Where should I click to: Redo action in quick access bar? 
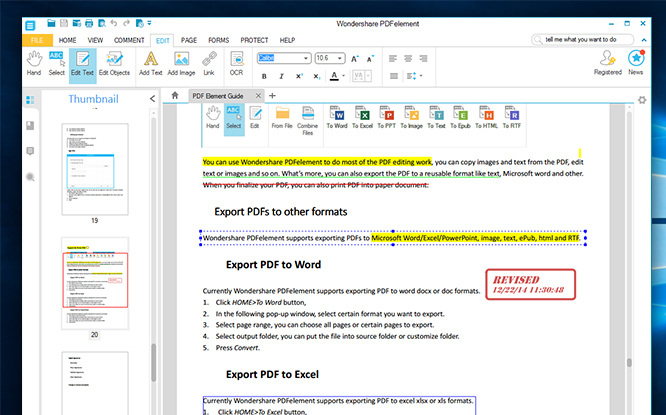coord(127,23)
